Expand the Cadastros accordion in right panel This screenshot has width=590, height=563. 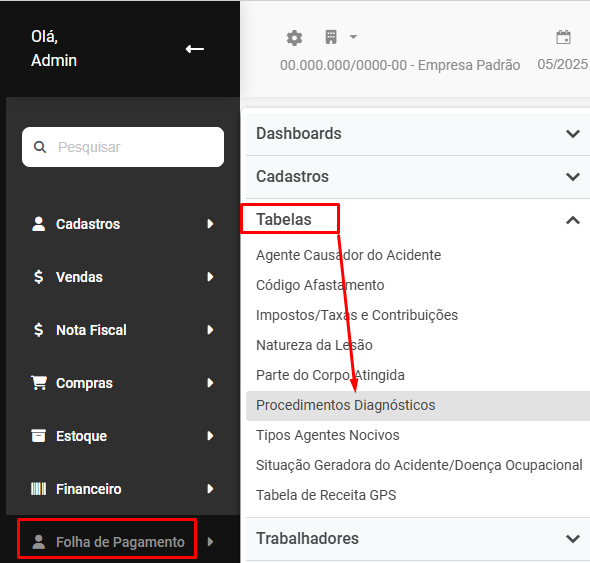coord(418,177)
